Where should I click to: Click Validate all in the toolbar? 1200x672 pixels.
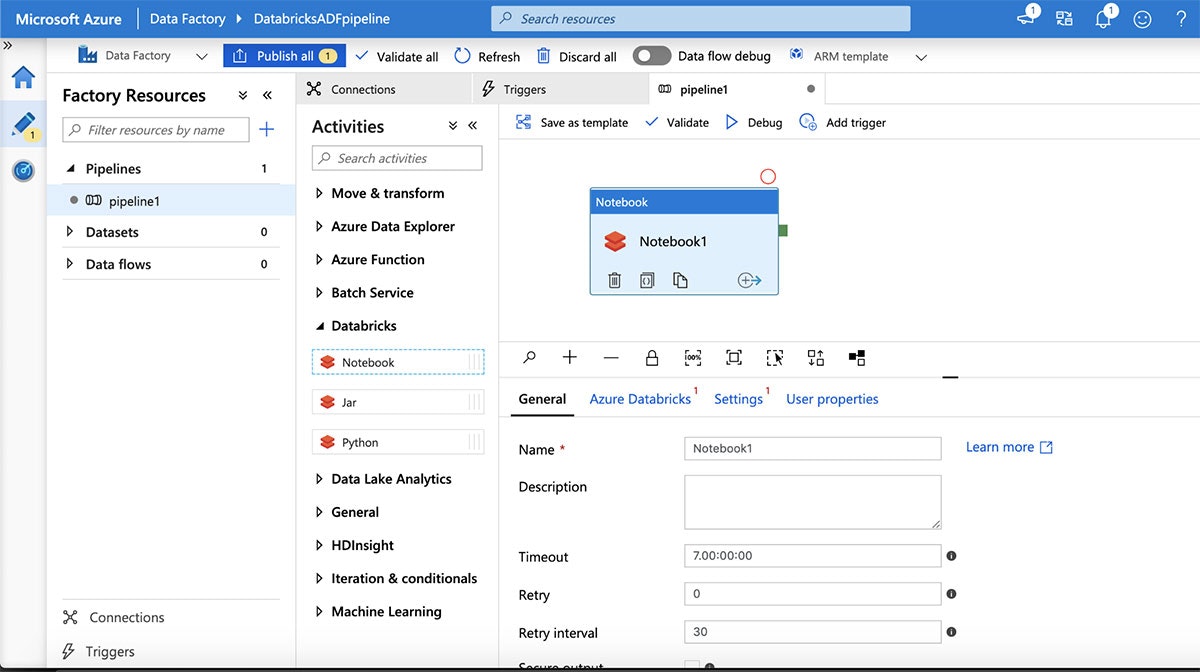[397, 56]
